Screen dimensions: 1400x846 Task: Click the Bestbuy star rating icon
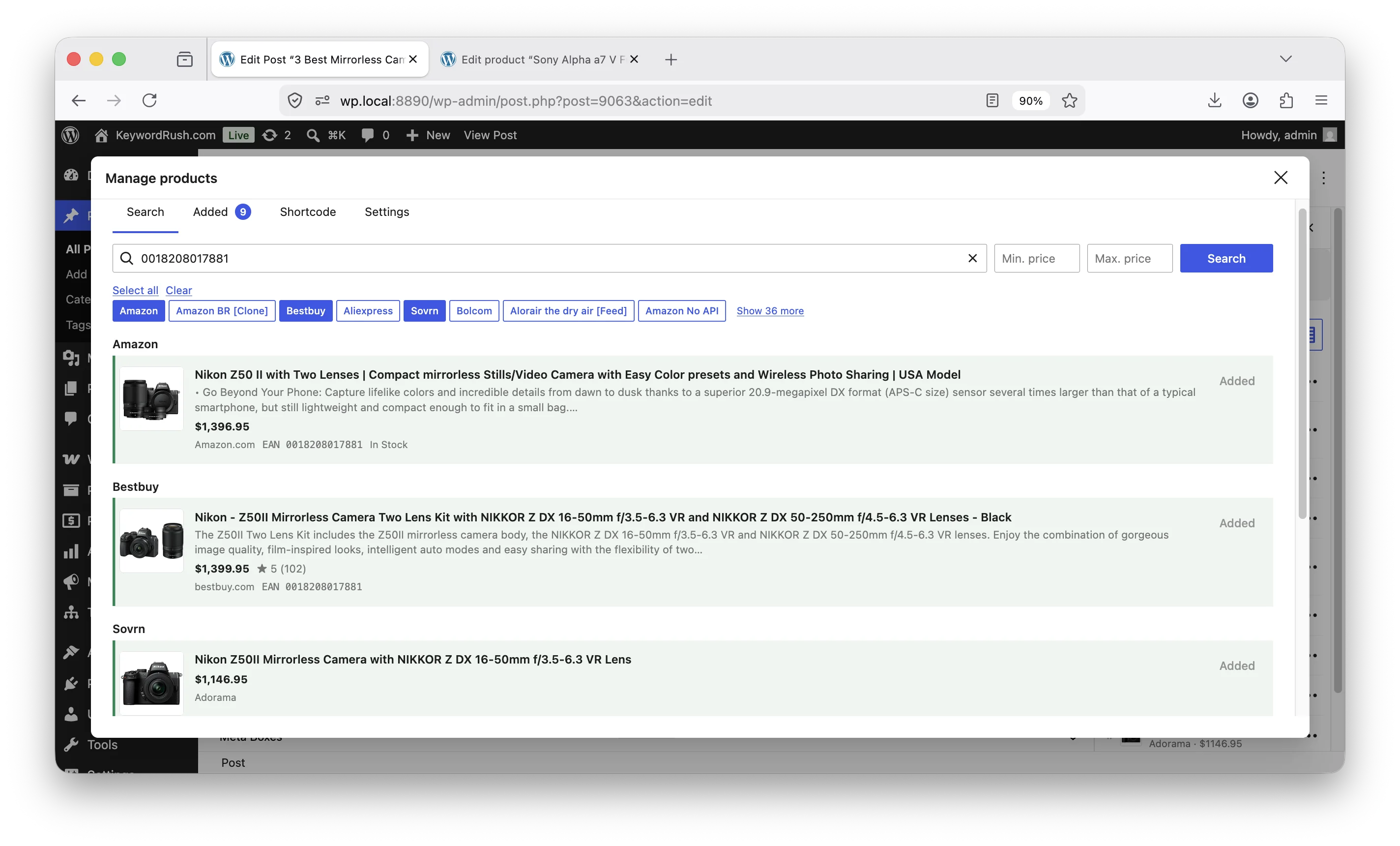(x=262, y=568)
